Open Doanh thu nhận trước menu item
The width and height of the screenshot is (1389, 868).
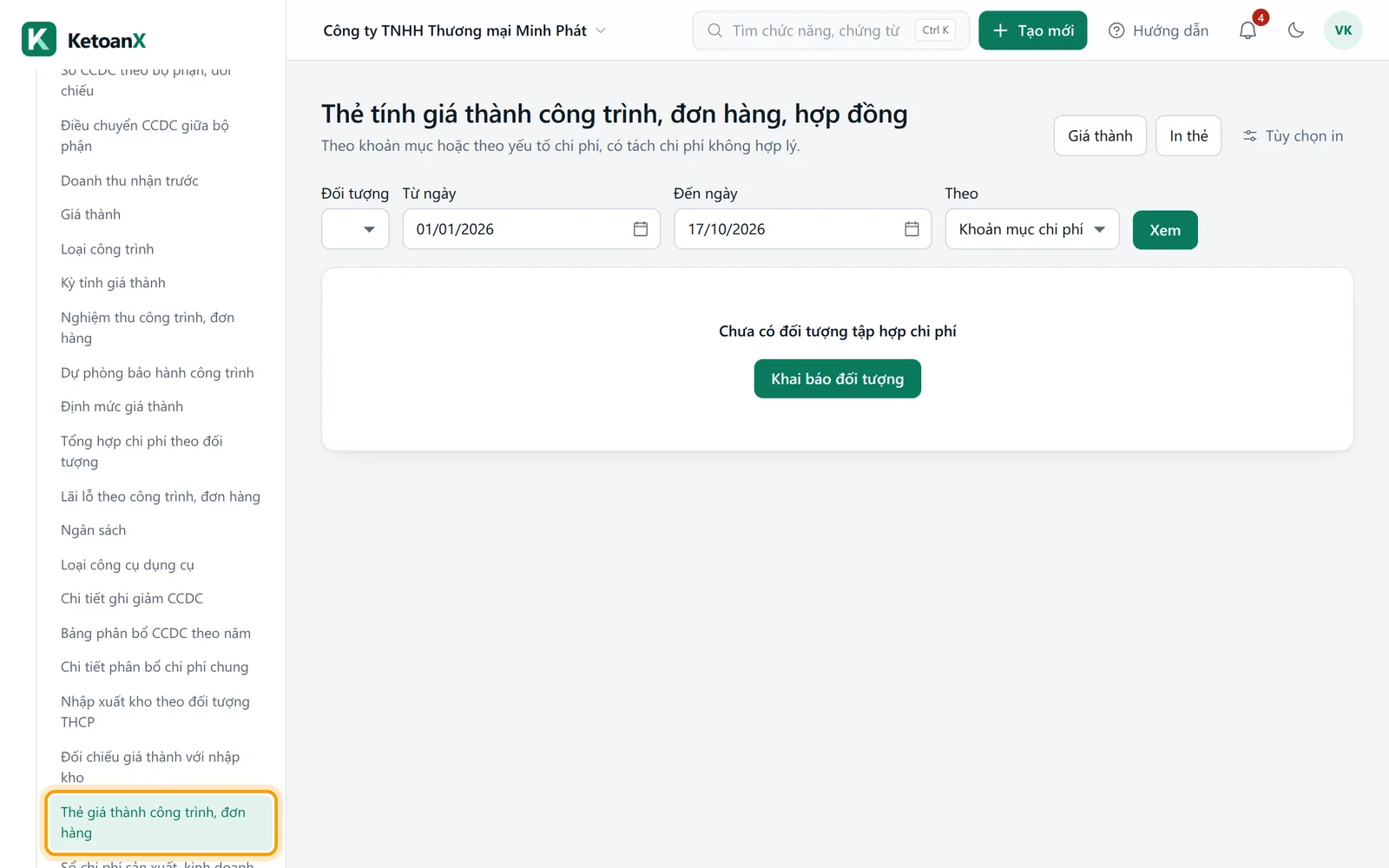point(160,181)
